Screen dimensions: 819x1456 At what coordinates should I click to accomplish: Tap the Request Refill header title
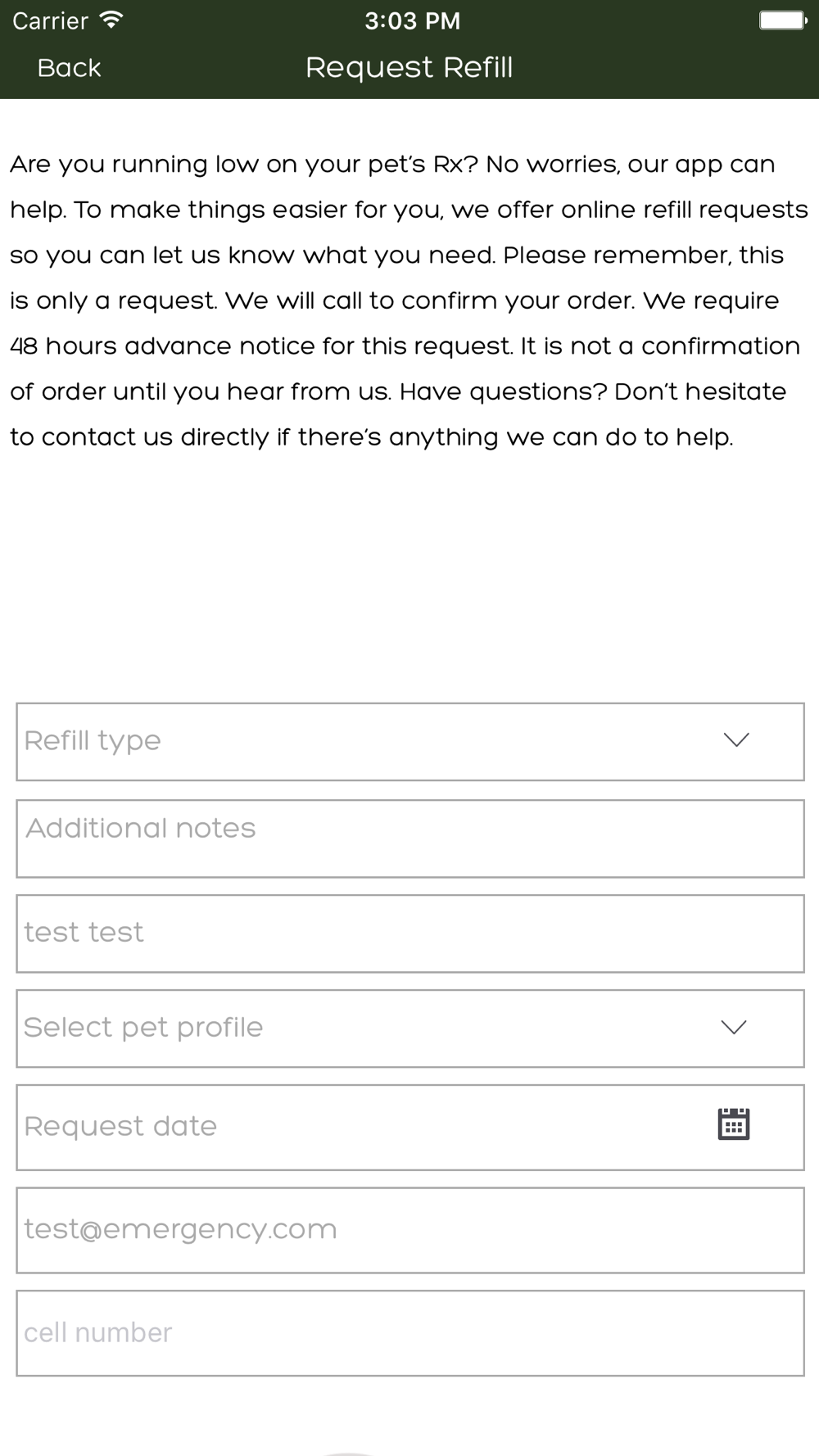[x=409, y=67]
